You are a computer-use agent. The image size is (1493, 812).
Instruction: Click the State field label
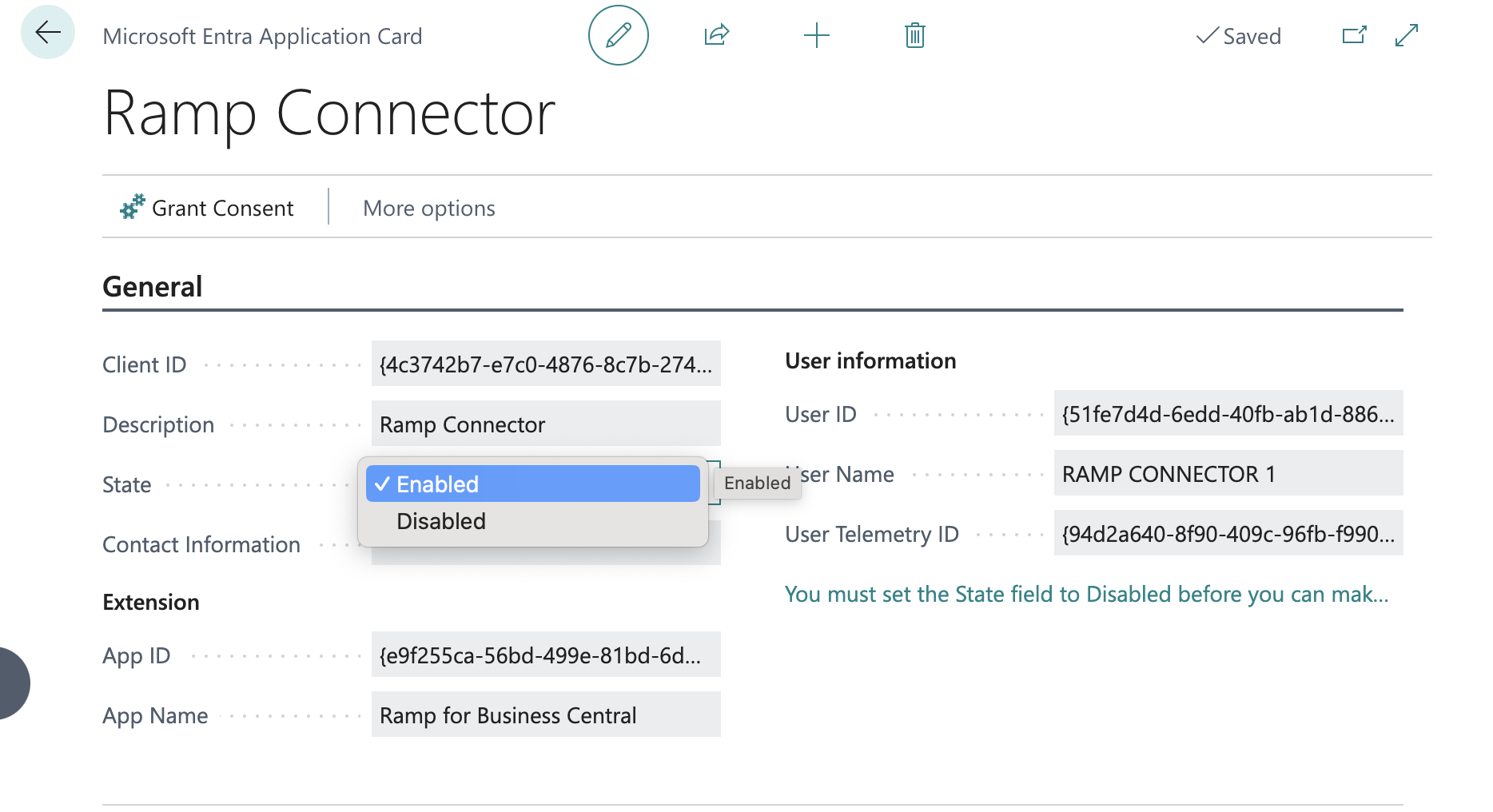point(127,484)
